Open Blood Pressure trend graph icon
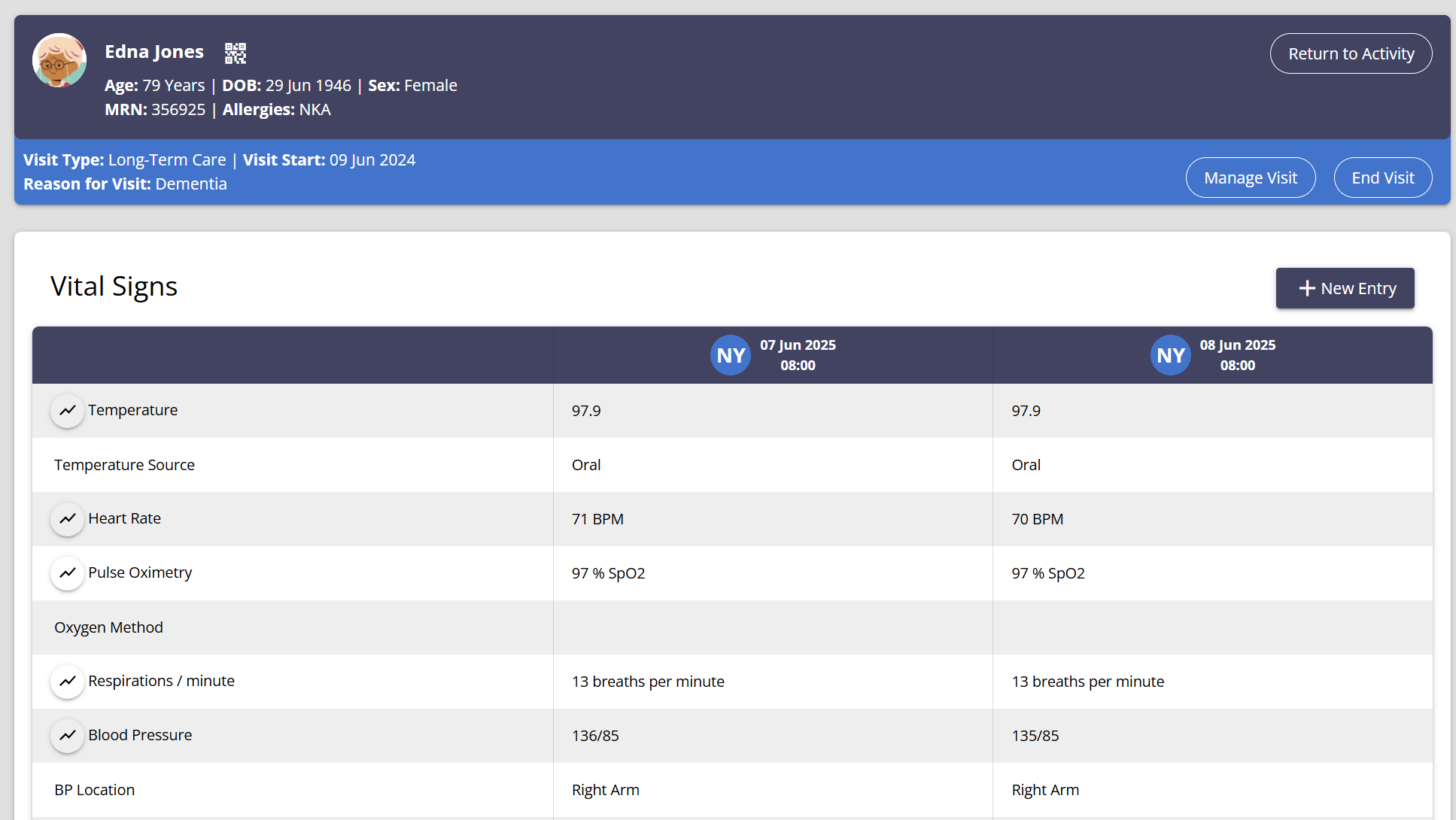 (67, 736)
